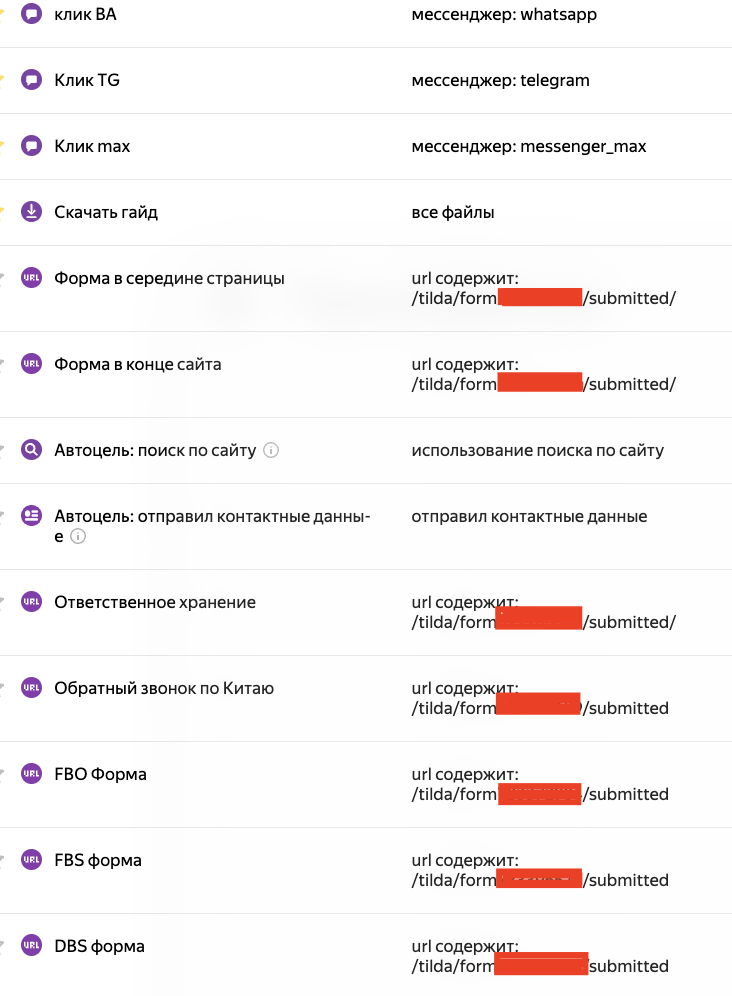This screenshot has height=996, width=732.
Task: Open the Скачать гайд goal
Action: tap(105, 212)
